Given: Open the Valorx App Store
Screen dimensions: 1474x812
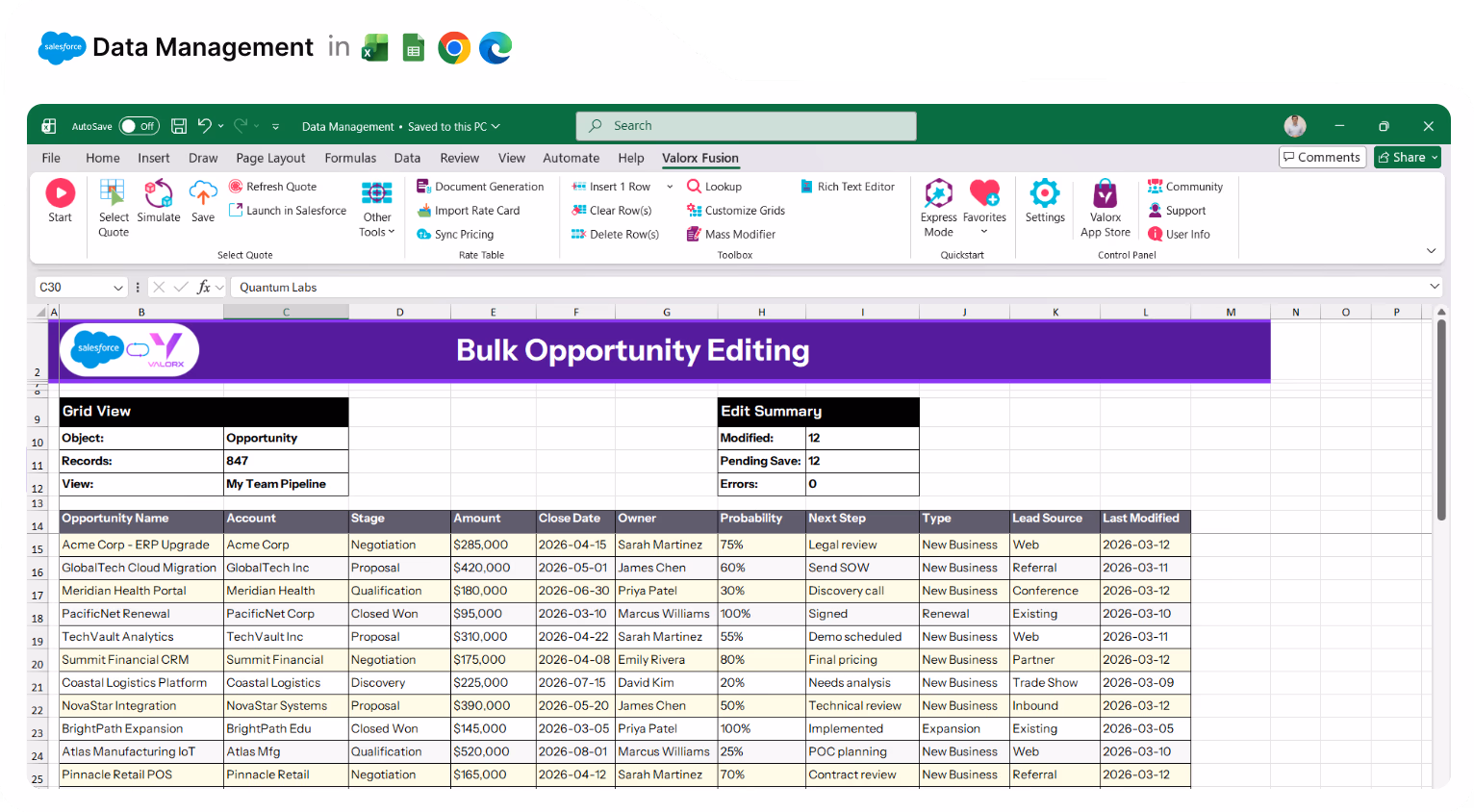Looking at the screenshot, I should pos(1105,208).
